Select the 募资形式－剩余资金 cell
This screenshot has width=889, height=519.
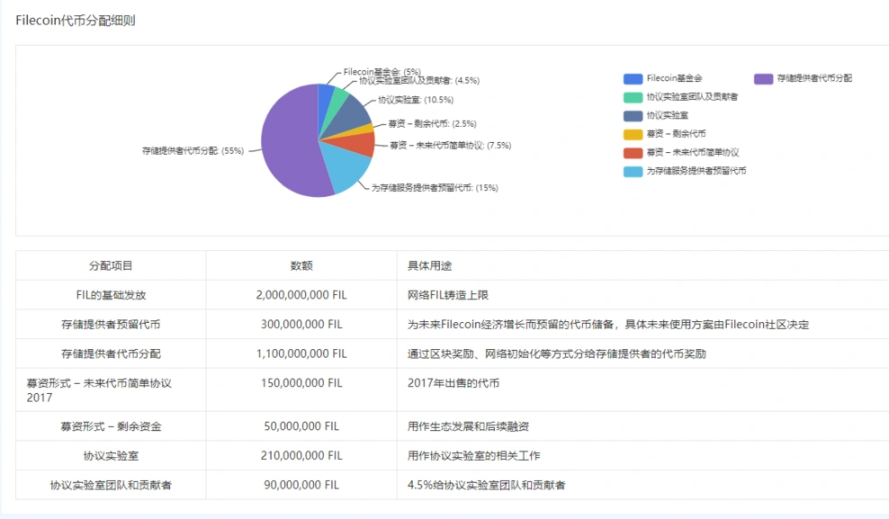click(111, 427)
